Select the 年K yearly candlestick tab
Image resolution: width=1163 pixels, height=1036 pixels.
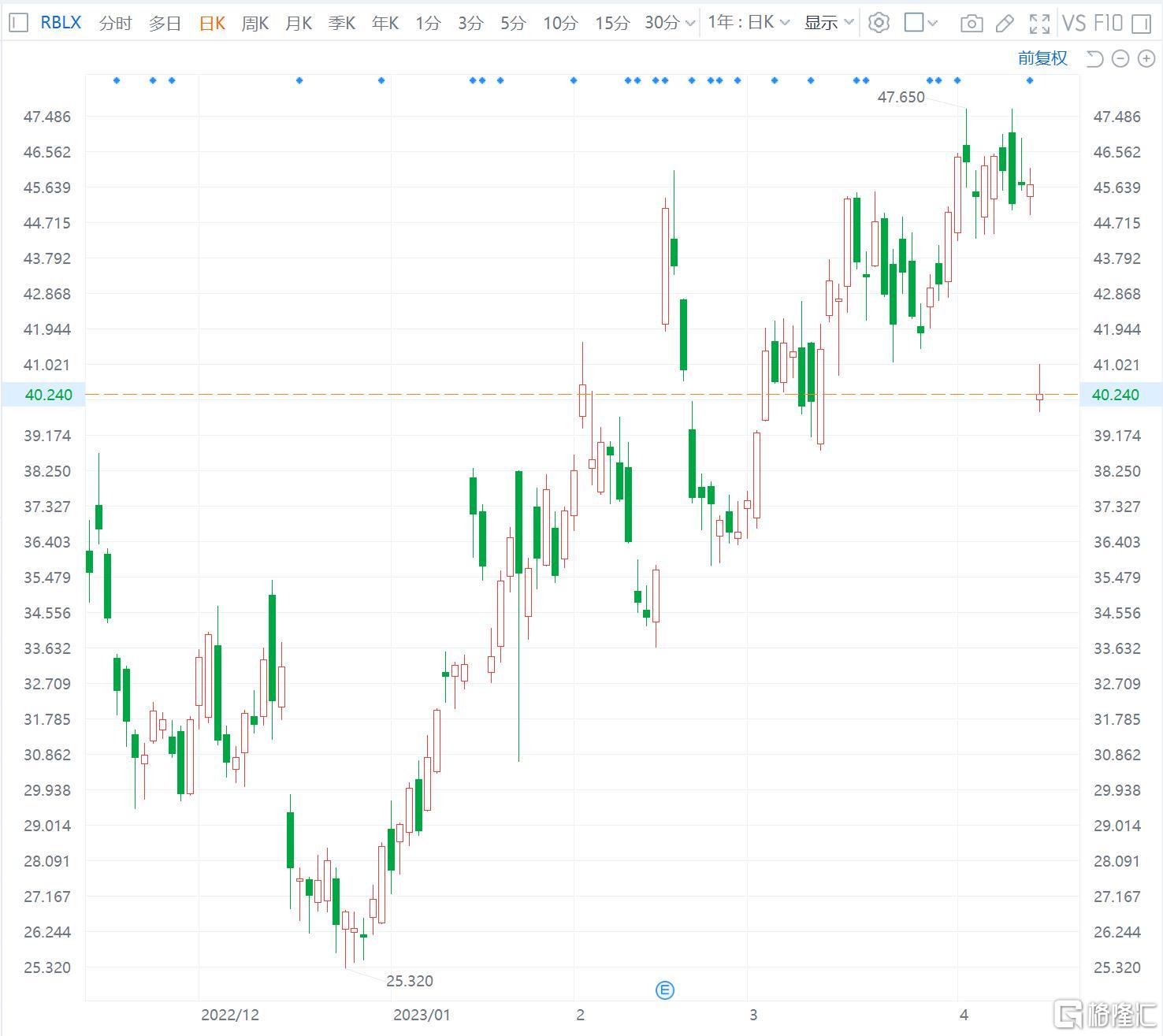click(385, 24)
